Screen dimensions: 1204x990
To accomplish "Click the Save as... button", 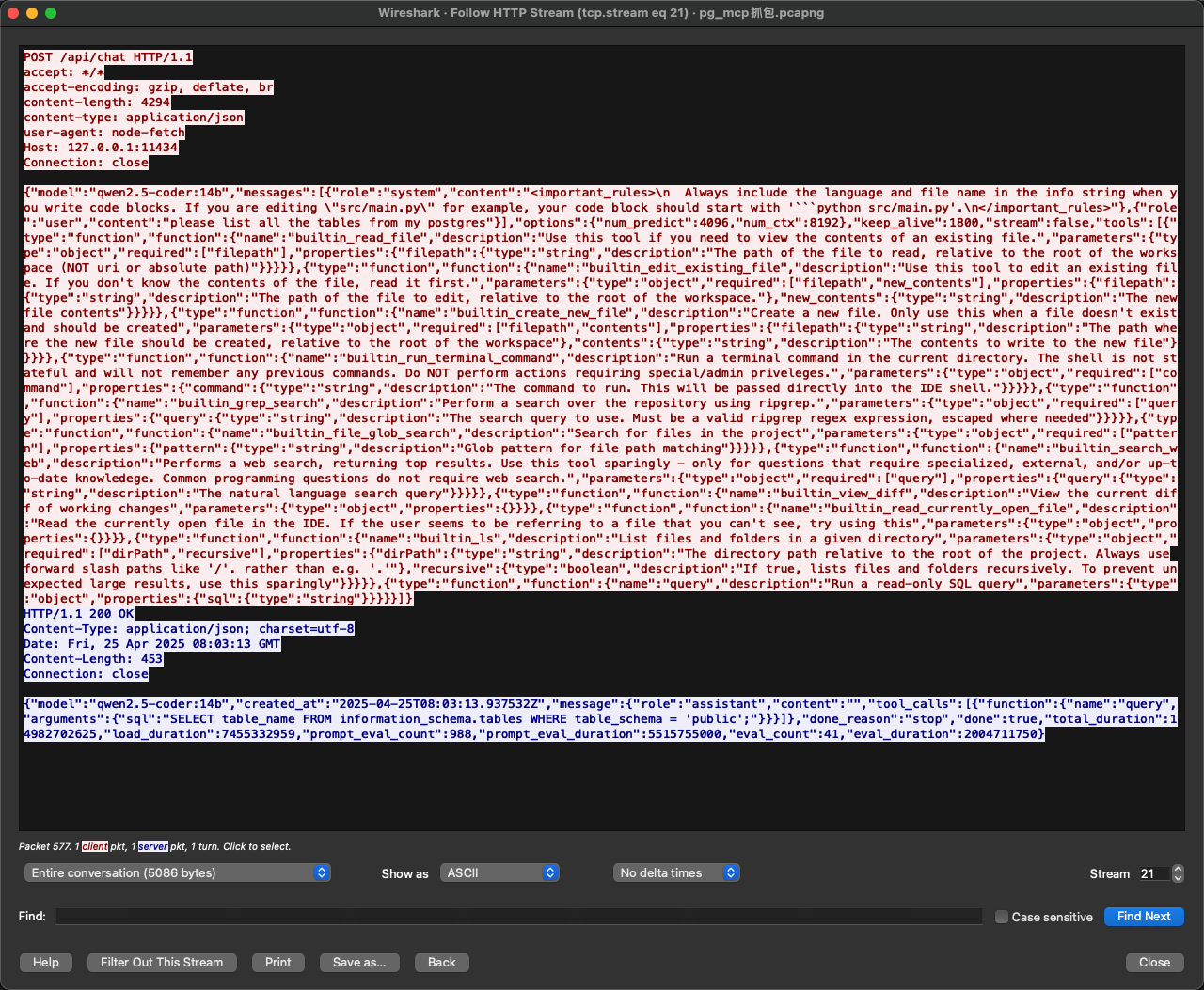I will 359,962.
